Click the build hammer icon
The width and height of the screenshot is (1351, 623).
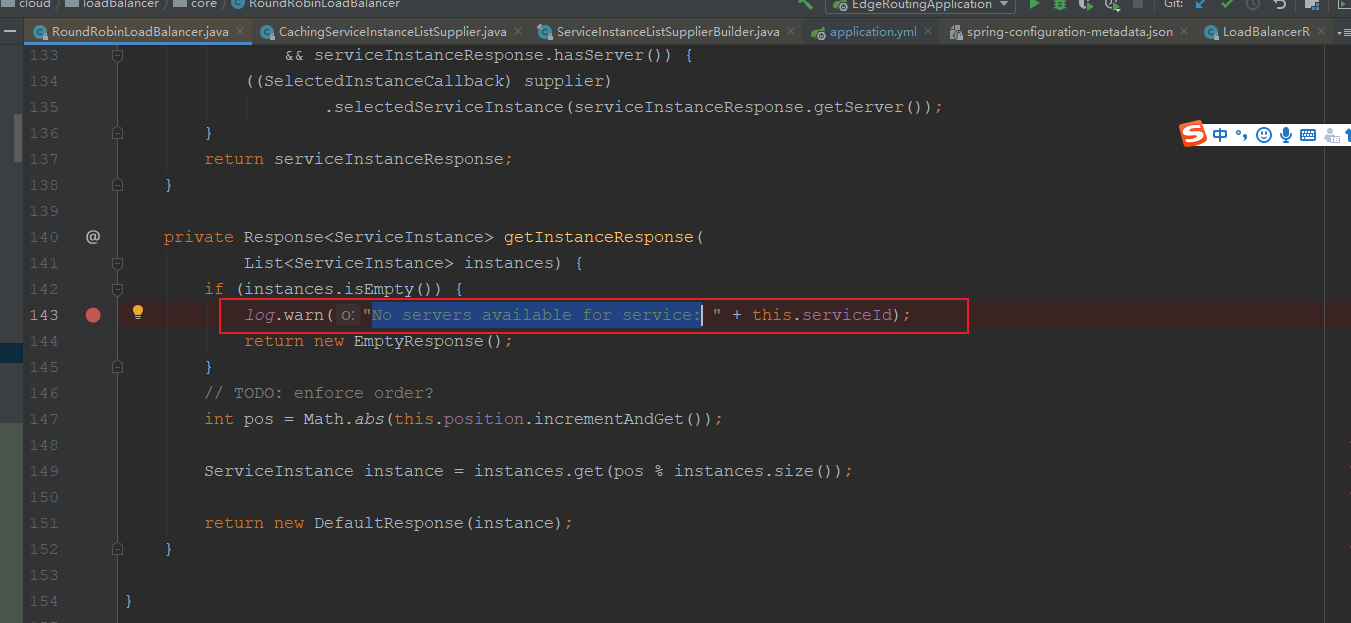point(805,4)
